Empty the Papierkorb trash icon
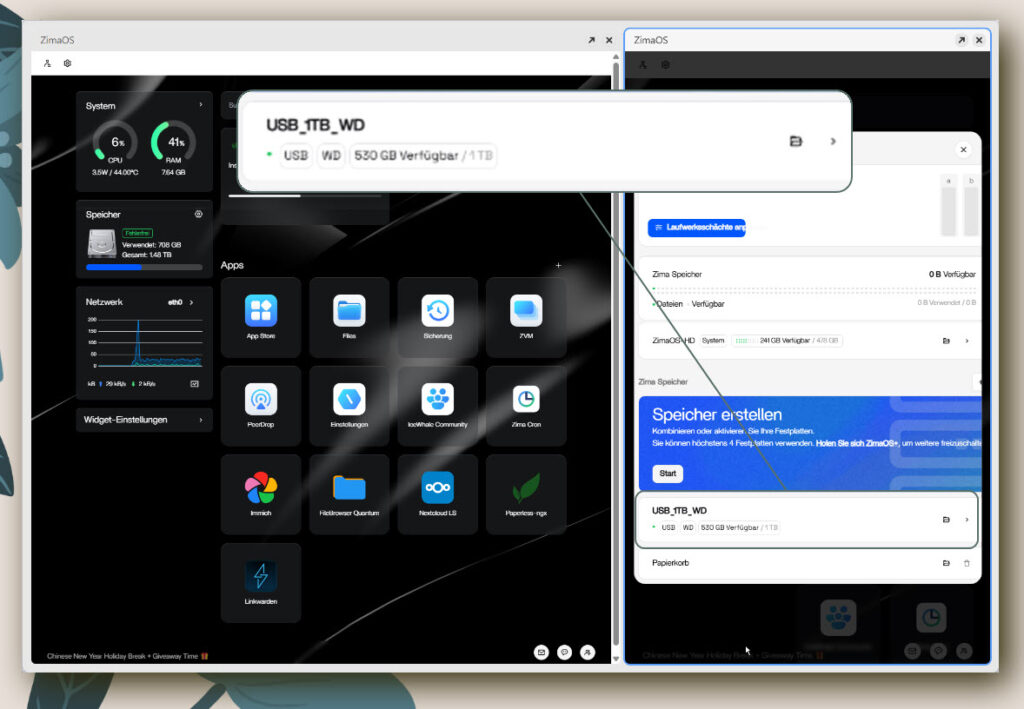The height and width of the screenshot is (709, 1024). click(967, 563)
